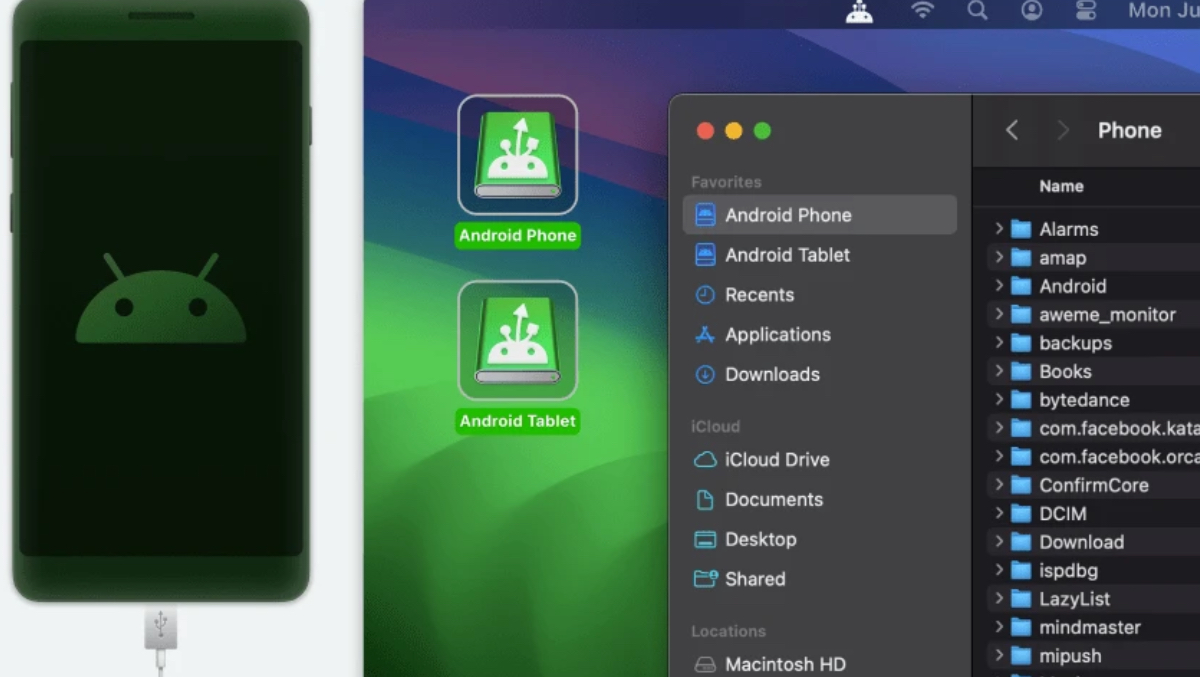Select Macintosh HD under Locations
This screenshot has width=1200, height=677.
coord(784,664)
